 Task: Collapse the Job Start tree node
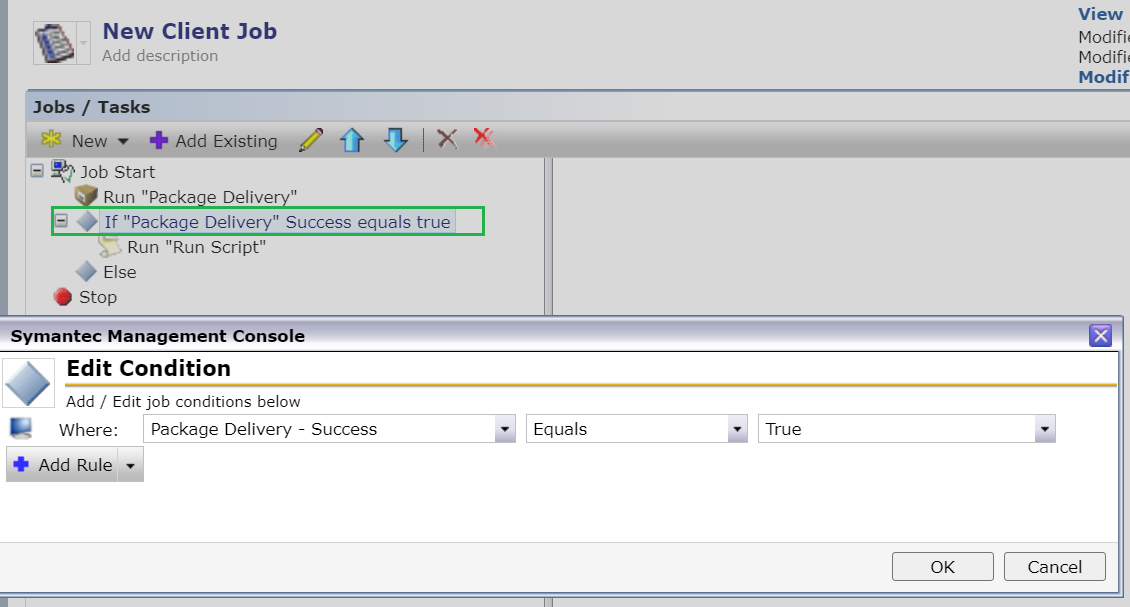click(37, 172)
